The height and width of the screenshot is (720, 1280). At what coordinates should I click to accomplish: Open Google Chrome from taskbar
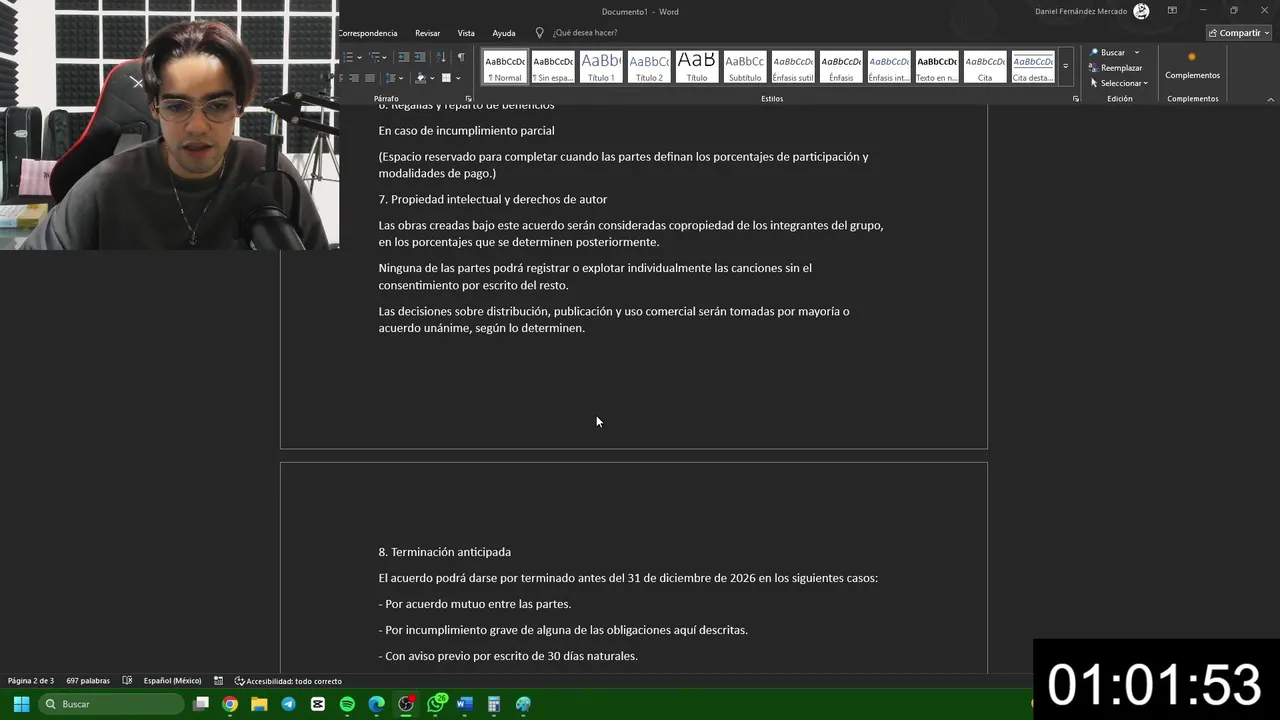pos(230,704)
